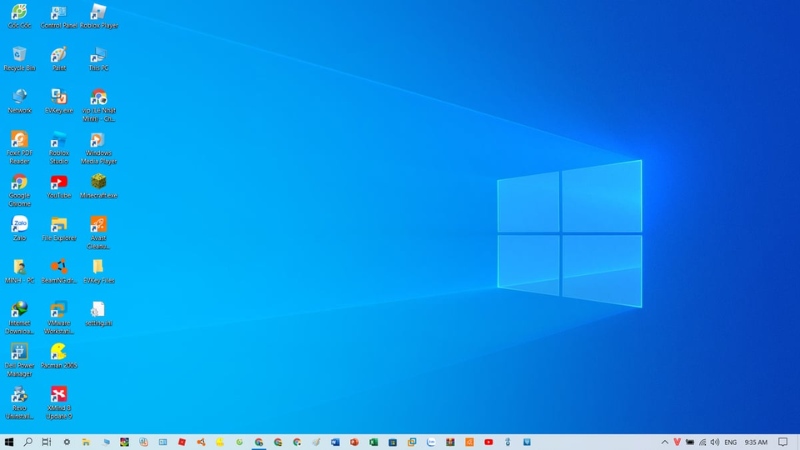Select the Roblox Player desktop icon
Image resolution: width=800 pixels, height=450 pixels.
(x=98, y=14)
